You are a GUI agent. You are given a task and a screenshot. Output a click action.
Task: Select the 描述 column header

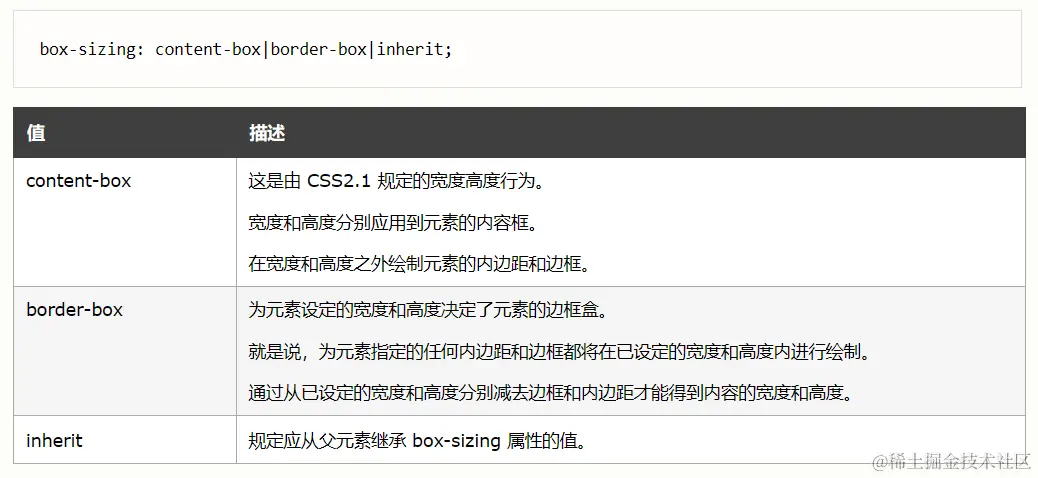click(x=267, y=133)
